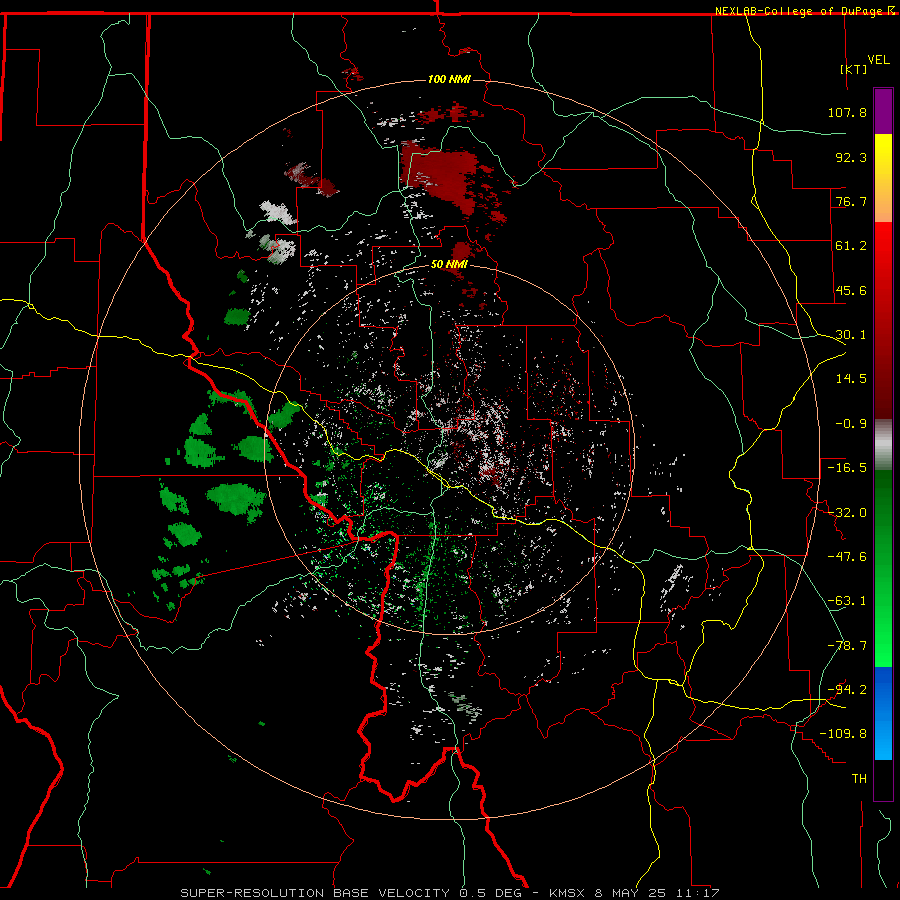
Task: Select the 92.3 legend value
Action: (x=851, y=157)
